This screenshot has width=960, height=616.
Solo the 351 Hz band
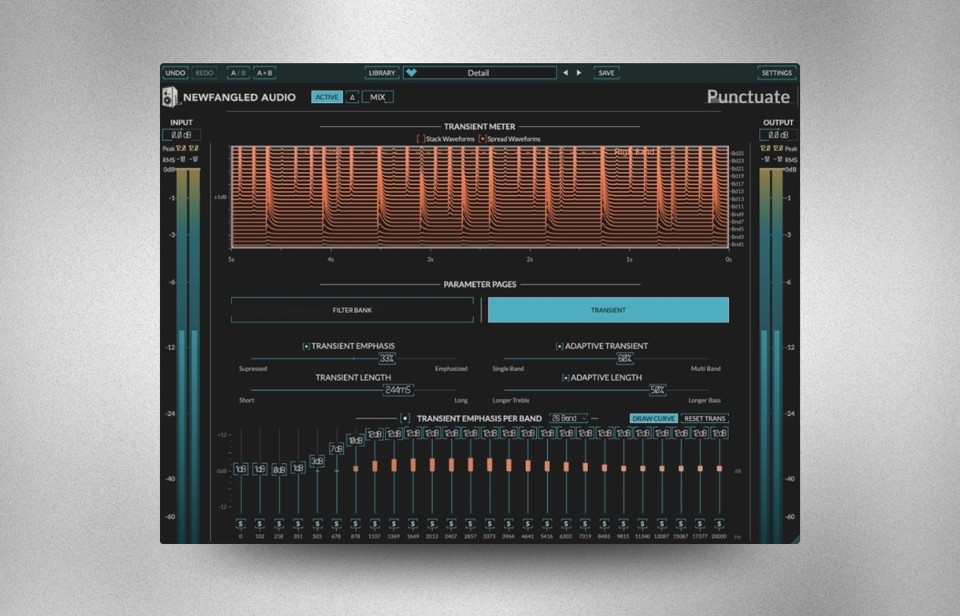coord(298,524)
